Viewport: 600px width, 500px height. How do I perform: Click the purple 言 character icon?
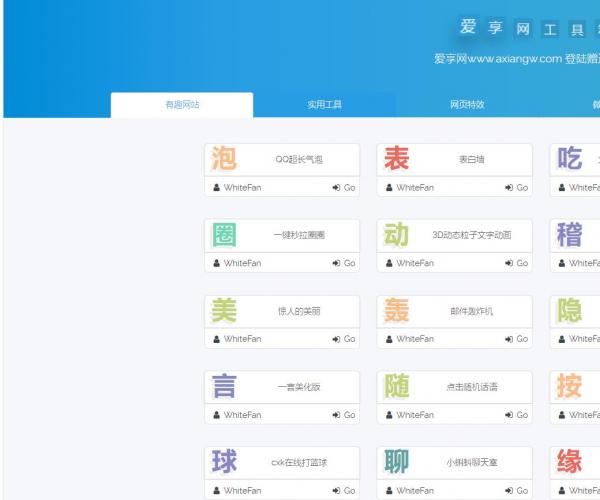(224, 386)
